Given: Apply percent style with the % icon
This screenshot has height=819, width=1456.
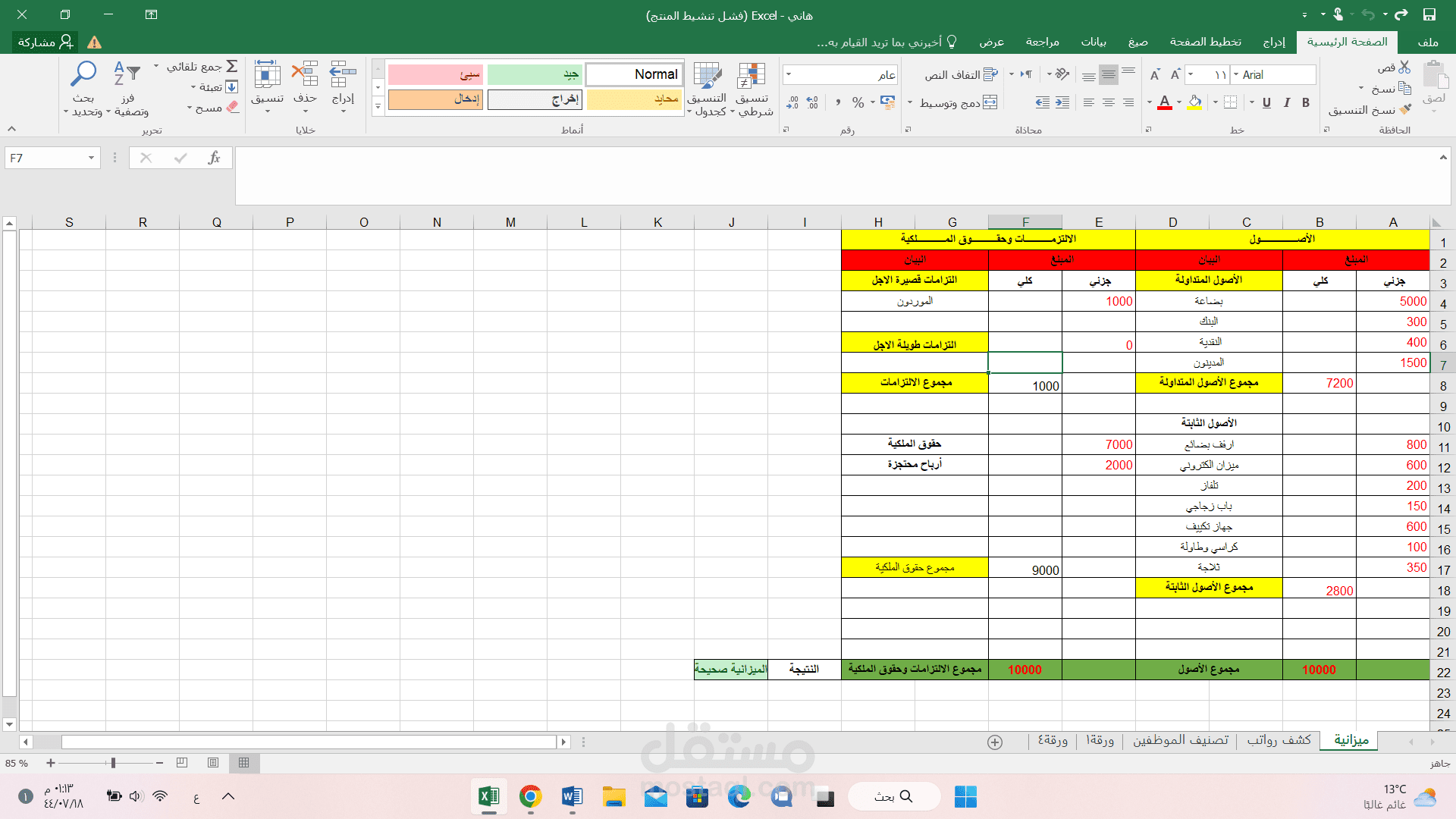Looking at the screenshot, I should tap(858, 102).
